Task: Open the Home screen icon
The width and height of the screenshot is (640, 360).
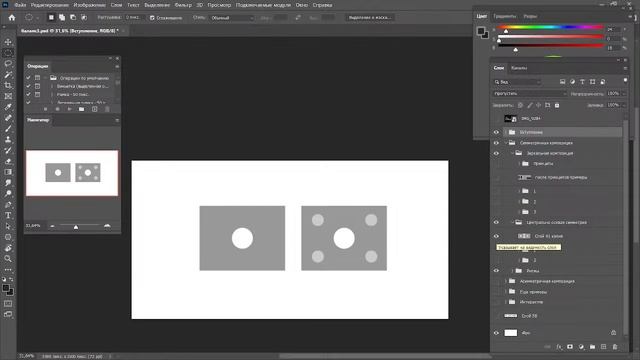Action: [12, 18]
